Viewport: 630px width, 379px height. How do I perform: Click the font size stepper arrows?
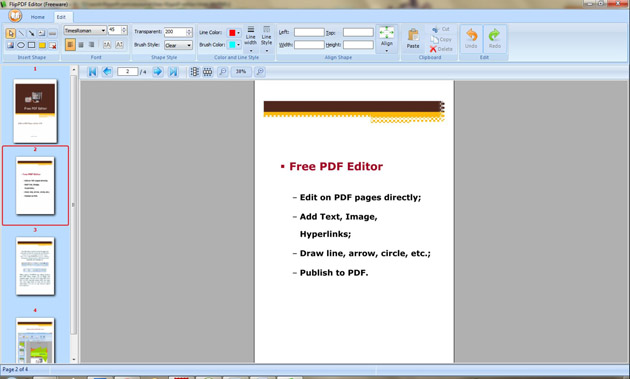point(124,30)
